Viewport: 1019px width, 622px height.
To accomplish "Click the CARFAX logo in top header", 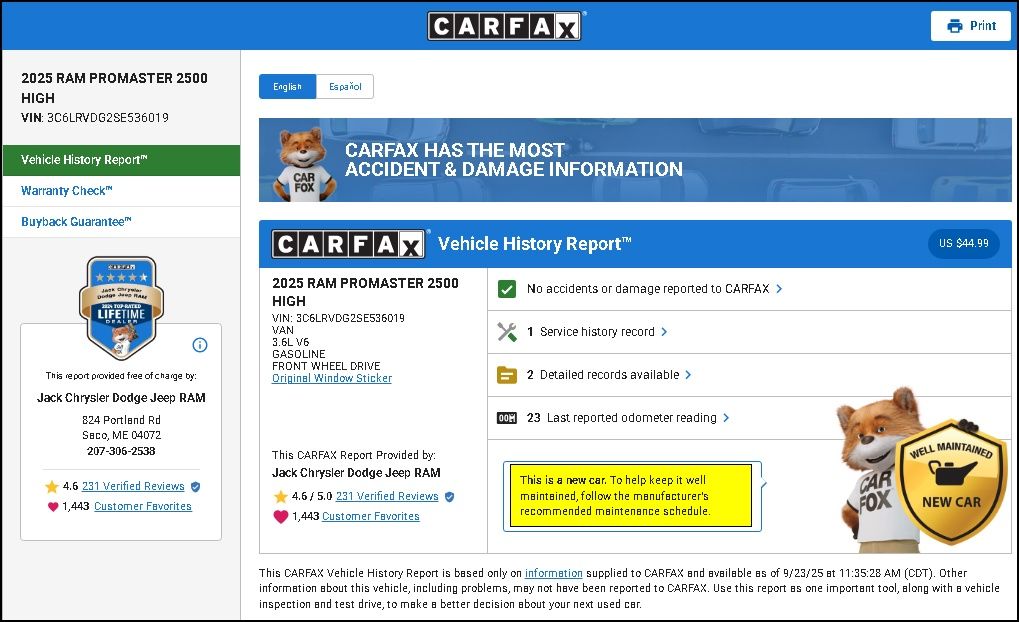I will (x=505, y=26).
